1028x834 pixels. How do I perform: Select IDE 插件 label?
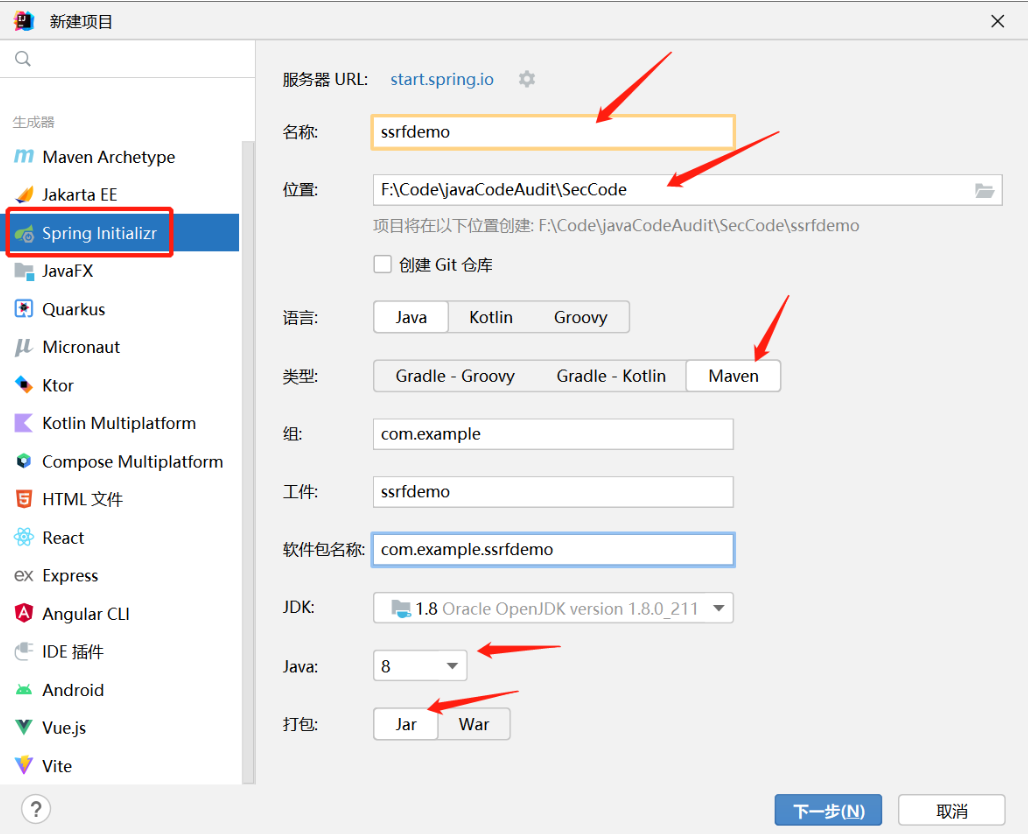coord(73,652)
